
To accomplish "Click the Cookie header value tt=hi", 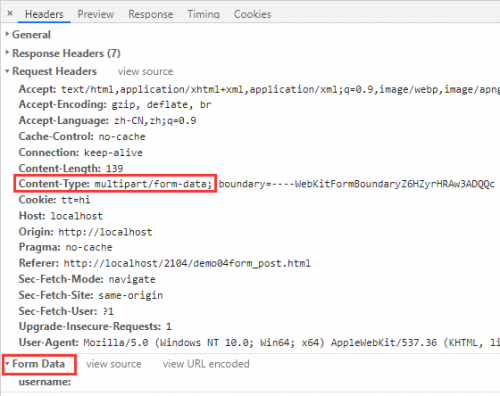I will [76, 200].
